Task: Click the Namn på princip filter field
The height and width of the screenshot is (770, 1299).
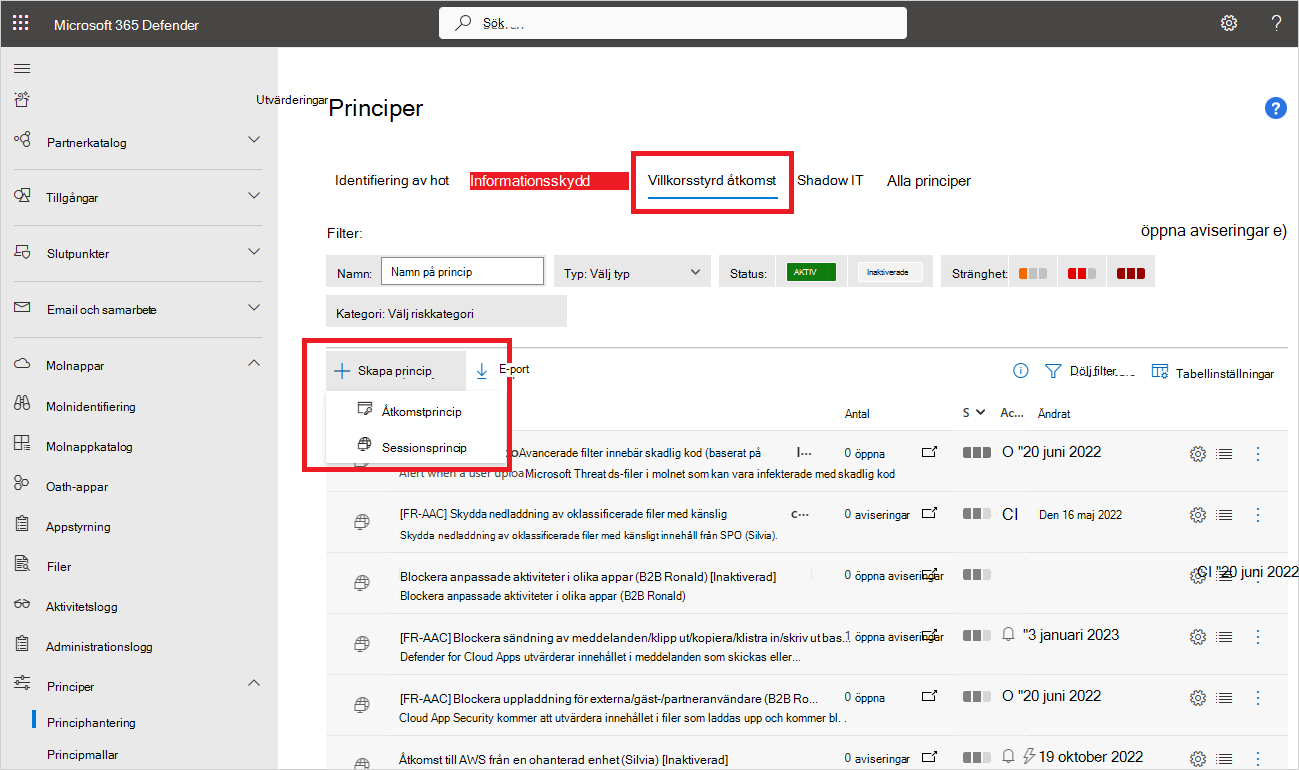Action: 462,271
